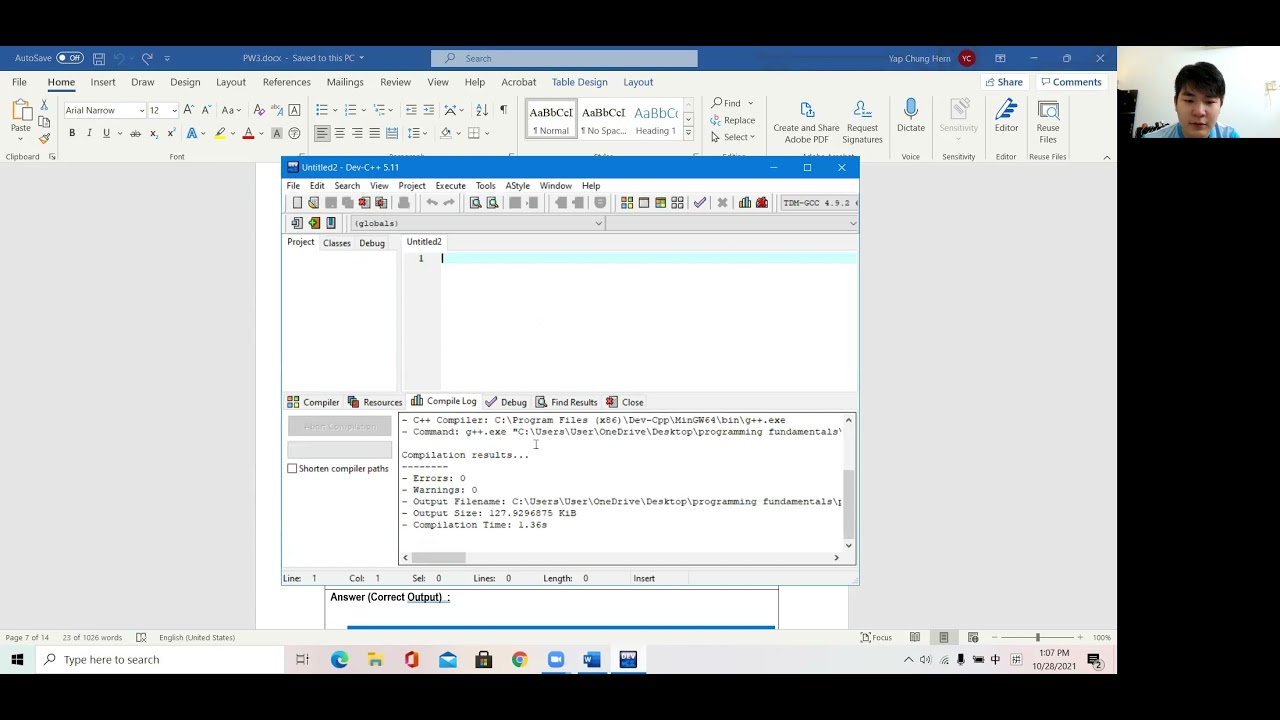
Task: Click Run icon in Dev-C++ toolbar
Action: point(644,203)
